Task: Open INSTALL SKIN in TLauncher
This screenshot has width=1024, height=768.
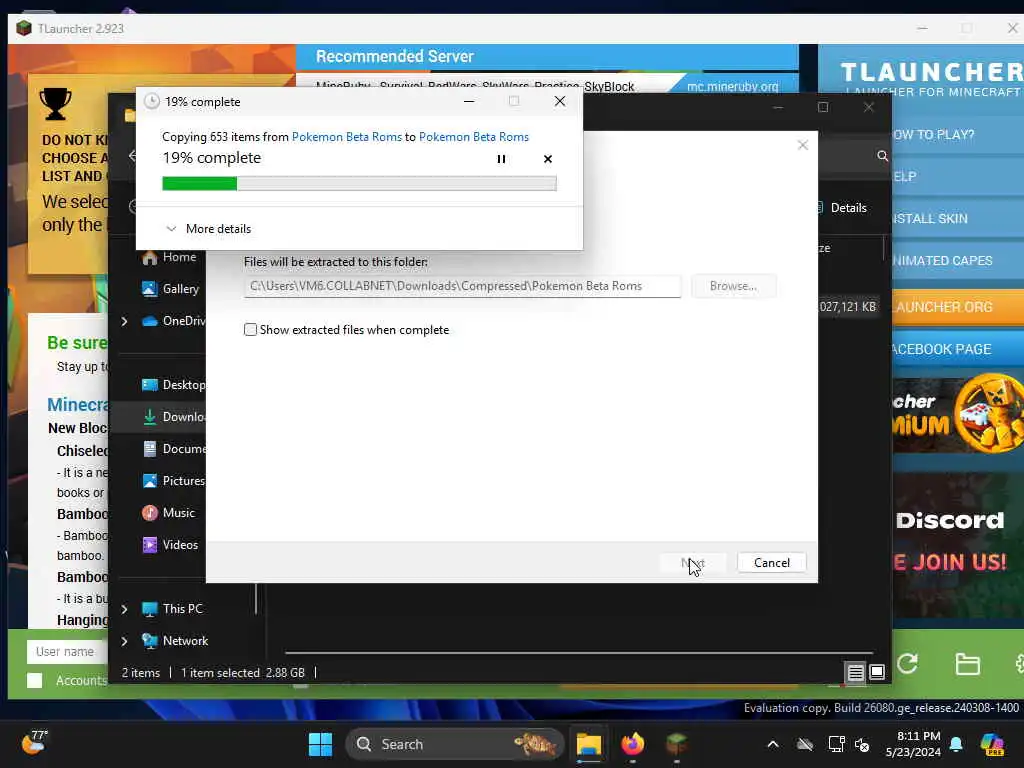Action: click(957, 218)
